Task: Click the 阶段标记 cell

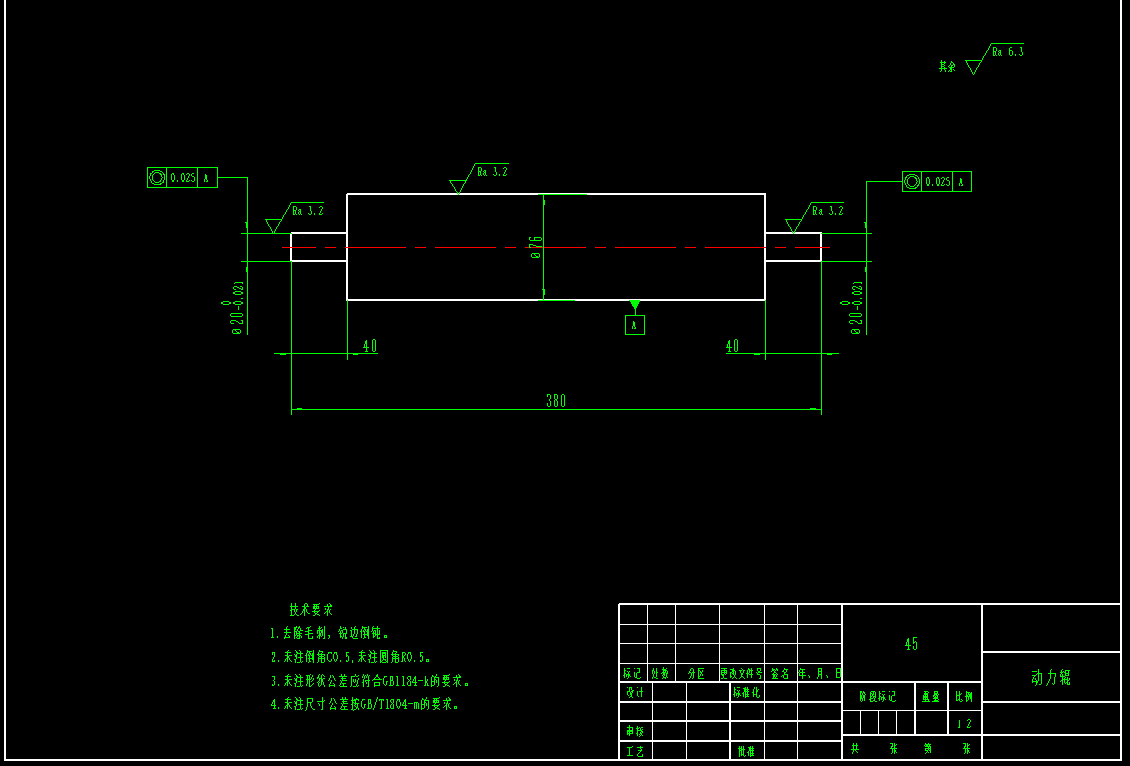Action: coord(878,697)
